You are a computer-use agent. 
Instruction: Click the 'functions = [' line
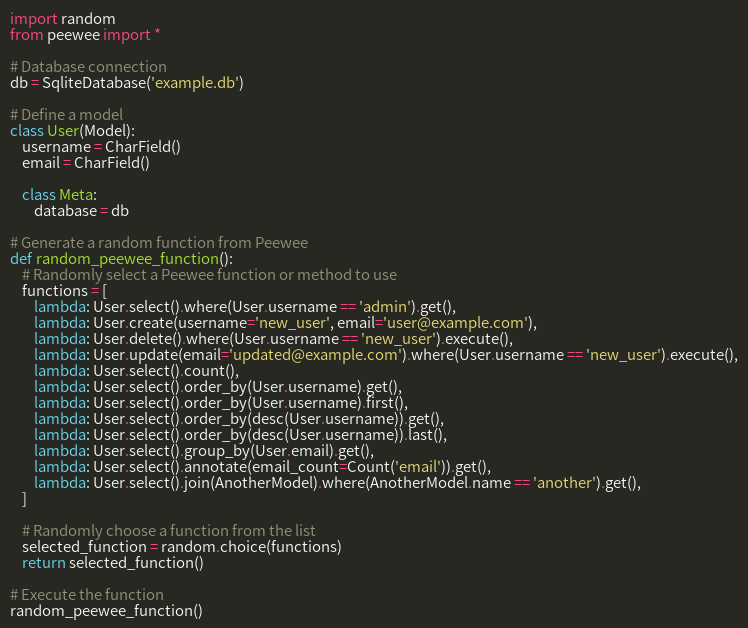[64, 291]
